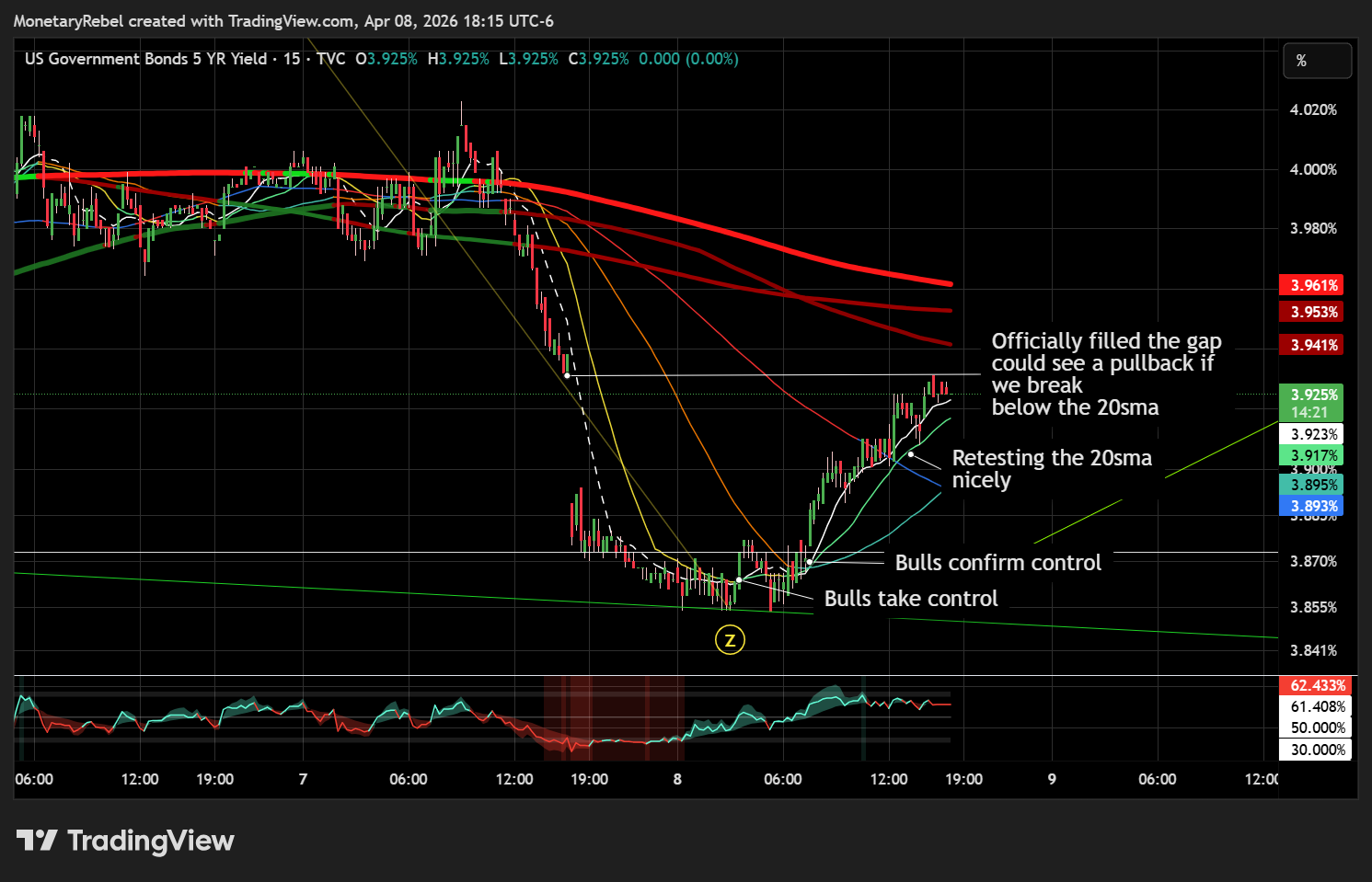This screenshot has width=1372, height=882.
Task: Click the date label 8 on the time axis
Action: pyautogui.click(x=677, y=779)
